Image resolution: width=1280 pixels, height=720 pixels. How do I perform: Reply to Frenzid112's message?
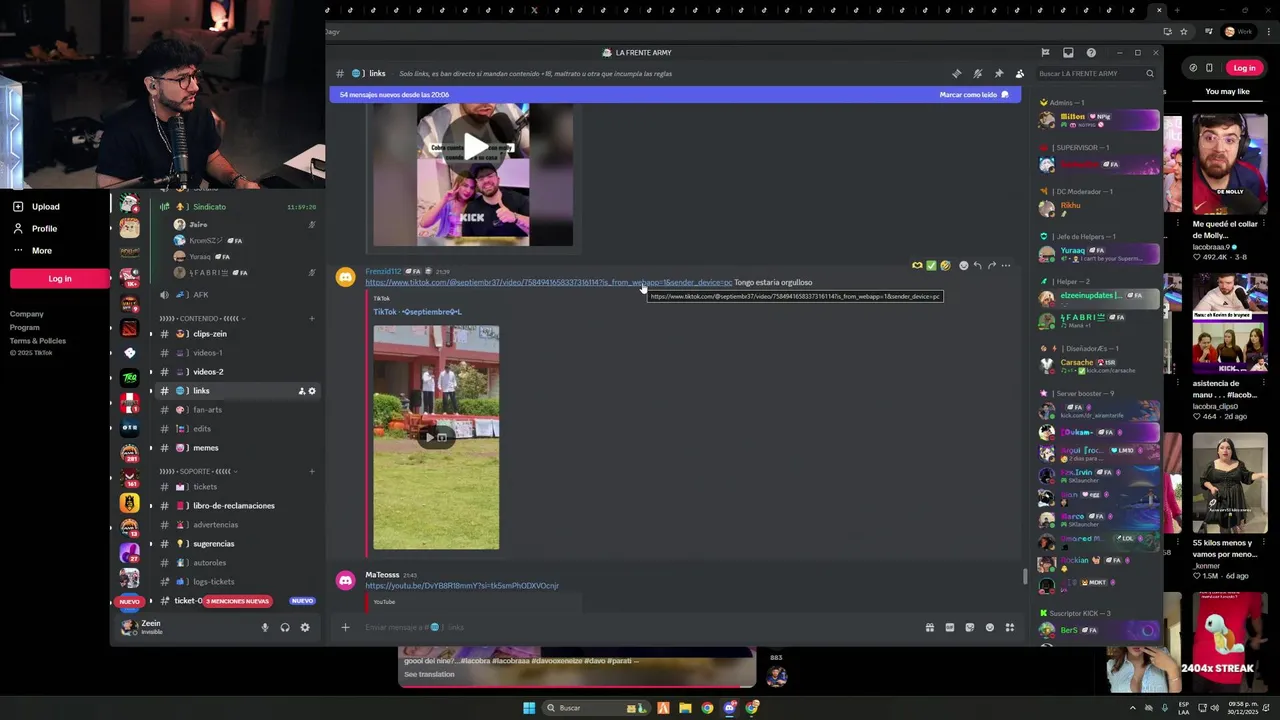click(977, 266)
